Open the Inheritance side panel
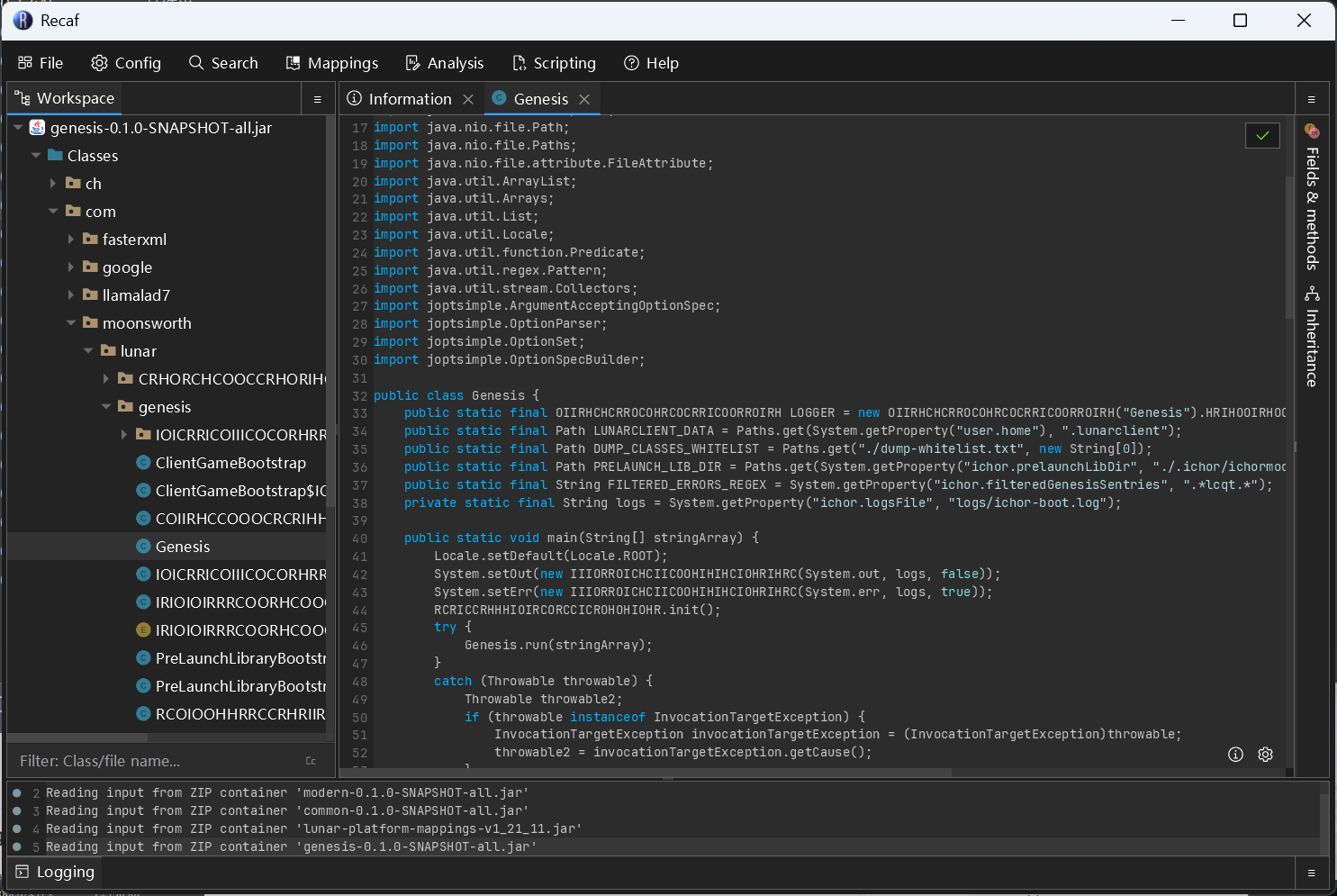1337x896 pixels. click(1312, 337)
